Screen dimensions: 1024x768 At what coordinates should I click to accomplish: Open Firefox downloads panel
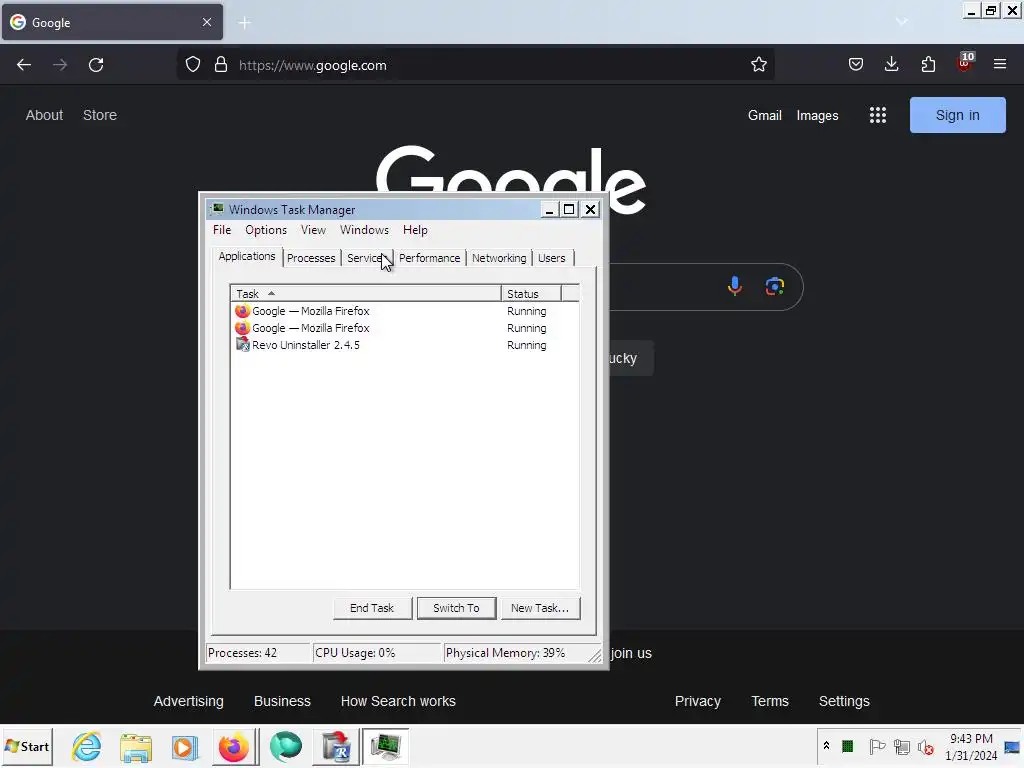(891, 64)
